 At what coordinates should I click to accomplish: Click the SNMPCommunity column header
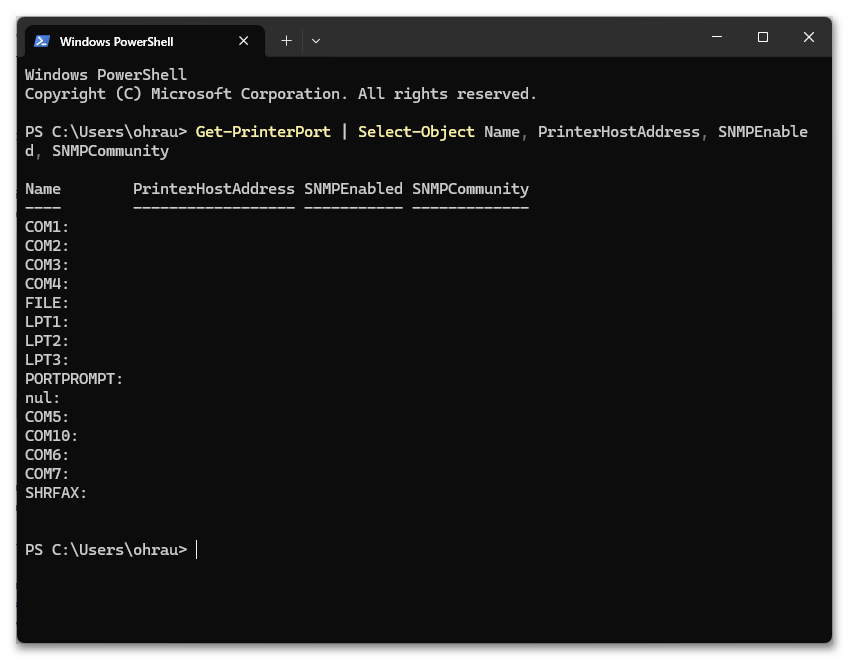tap(471, 189)
